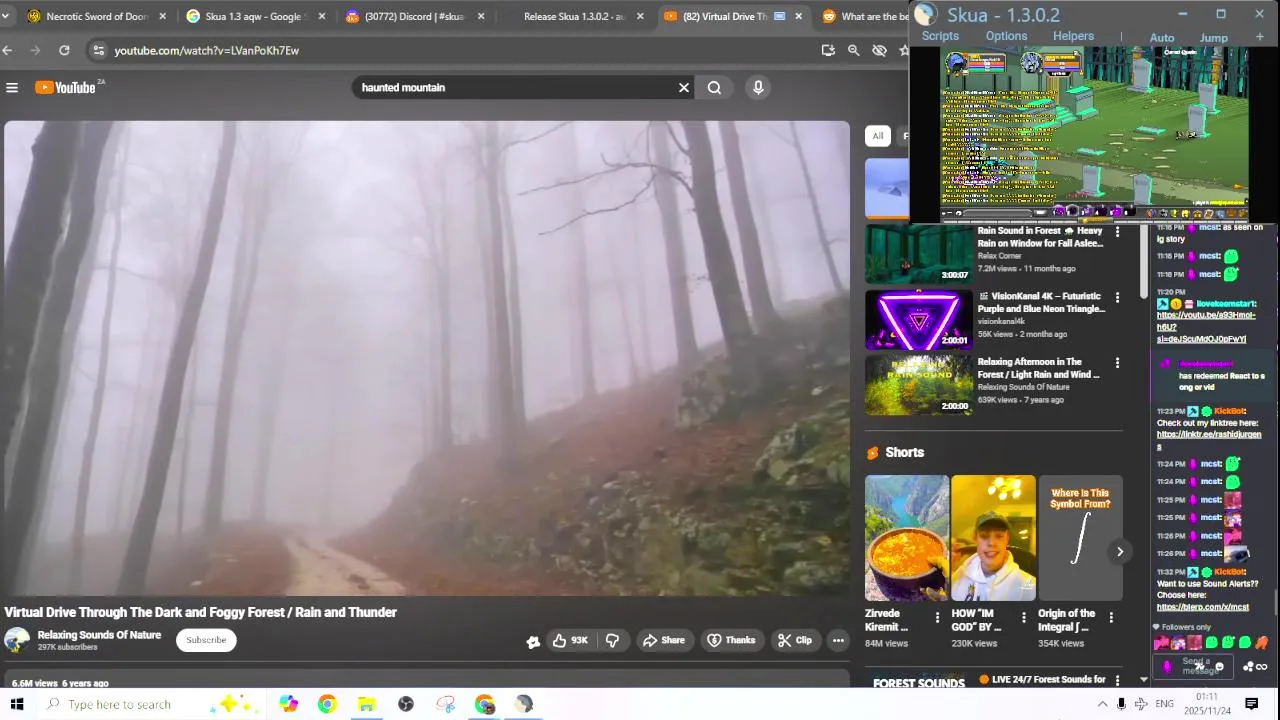Open the YouTube hamburger guide menu

pyautogui.click(x=12, y=88)
